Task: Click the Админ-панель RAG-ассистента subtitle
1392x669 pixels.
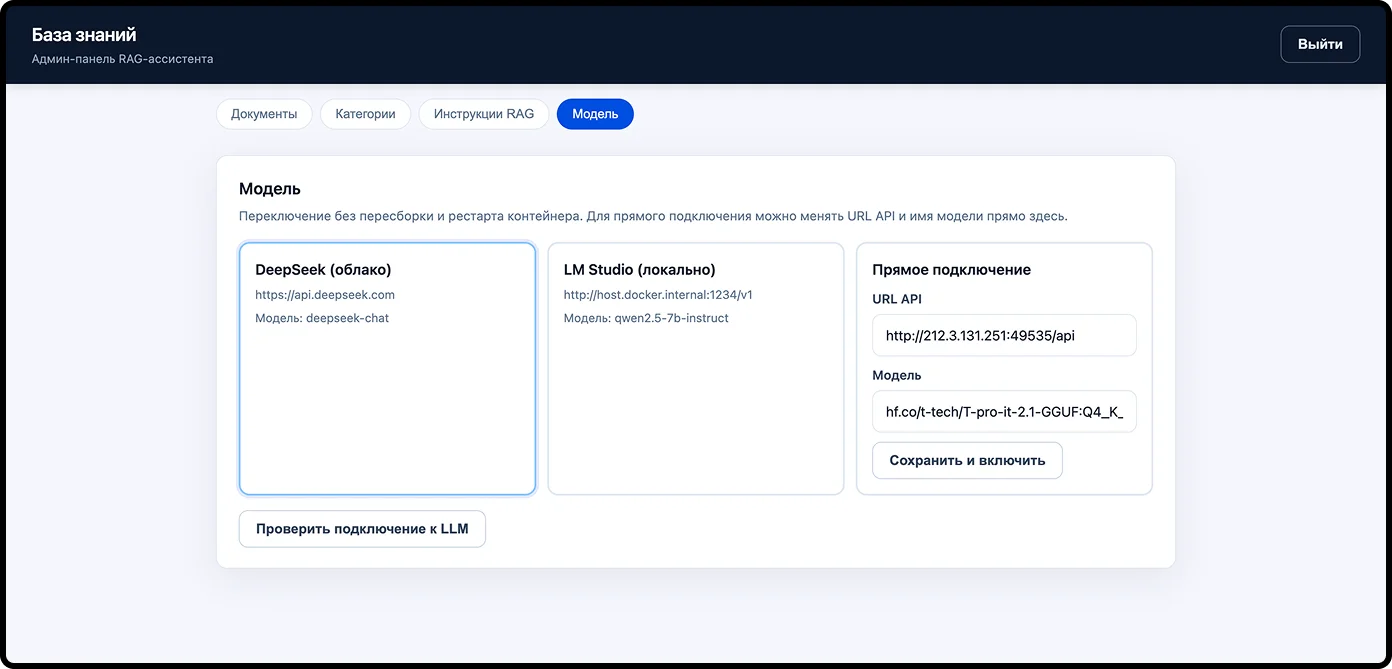Action: tap(122, 59)
